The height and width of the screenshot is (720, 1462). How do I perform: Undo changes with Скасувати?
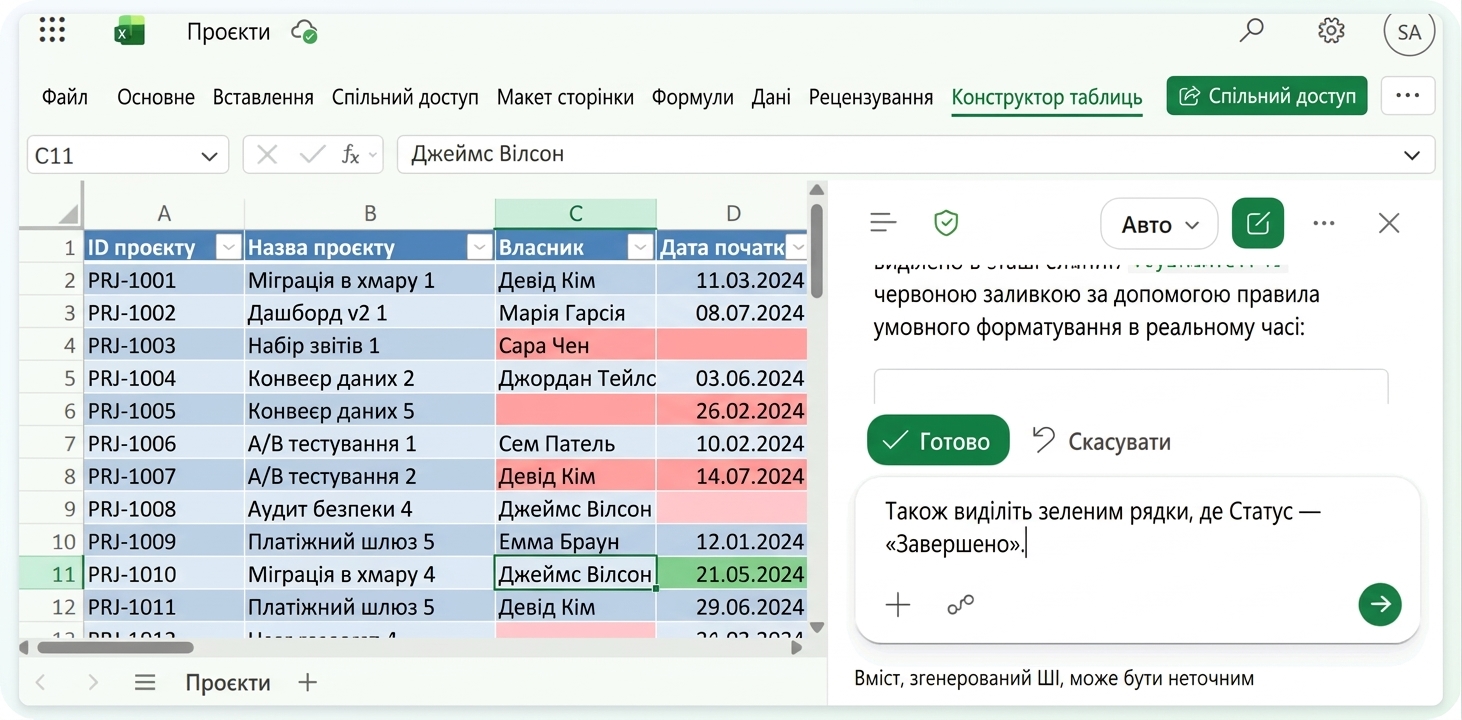tap(1101, 441)
